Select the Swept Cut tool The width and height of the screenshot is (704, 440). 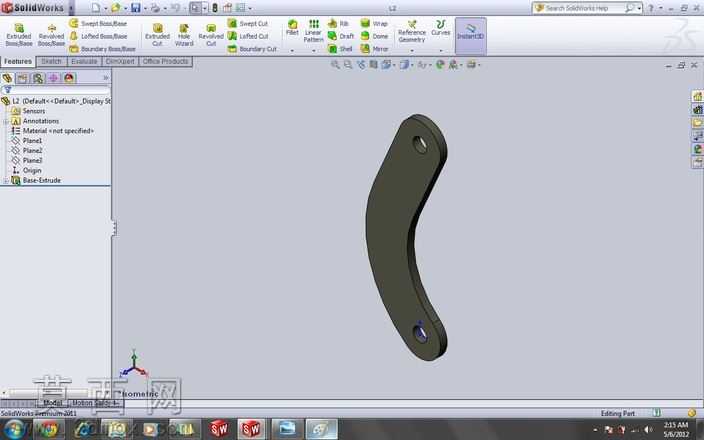(x=248, y=23)
